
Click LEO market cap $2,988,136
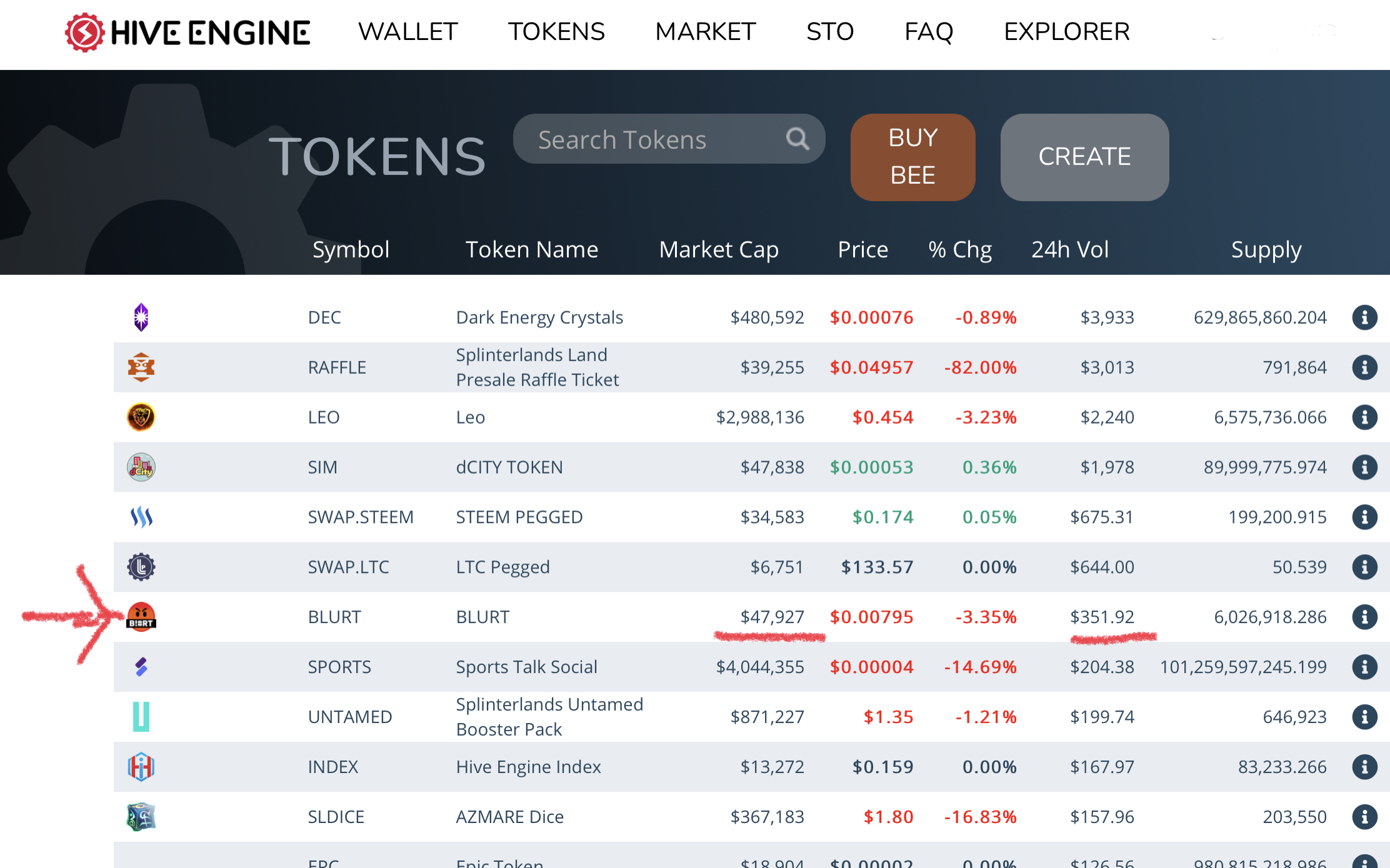point(760,417)
